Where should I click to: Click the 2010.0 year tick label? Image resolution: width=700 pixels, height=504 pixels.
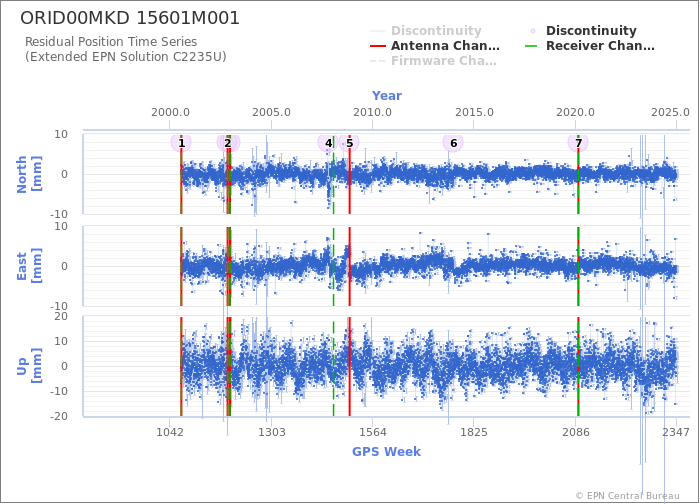pos(372,112)
